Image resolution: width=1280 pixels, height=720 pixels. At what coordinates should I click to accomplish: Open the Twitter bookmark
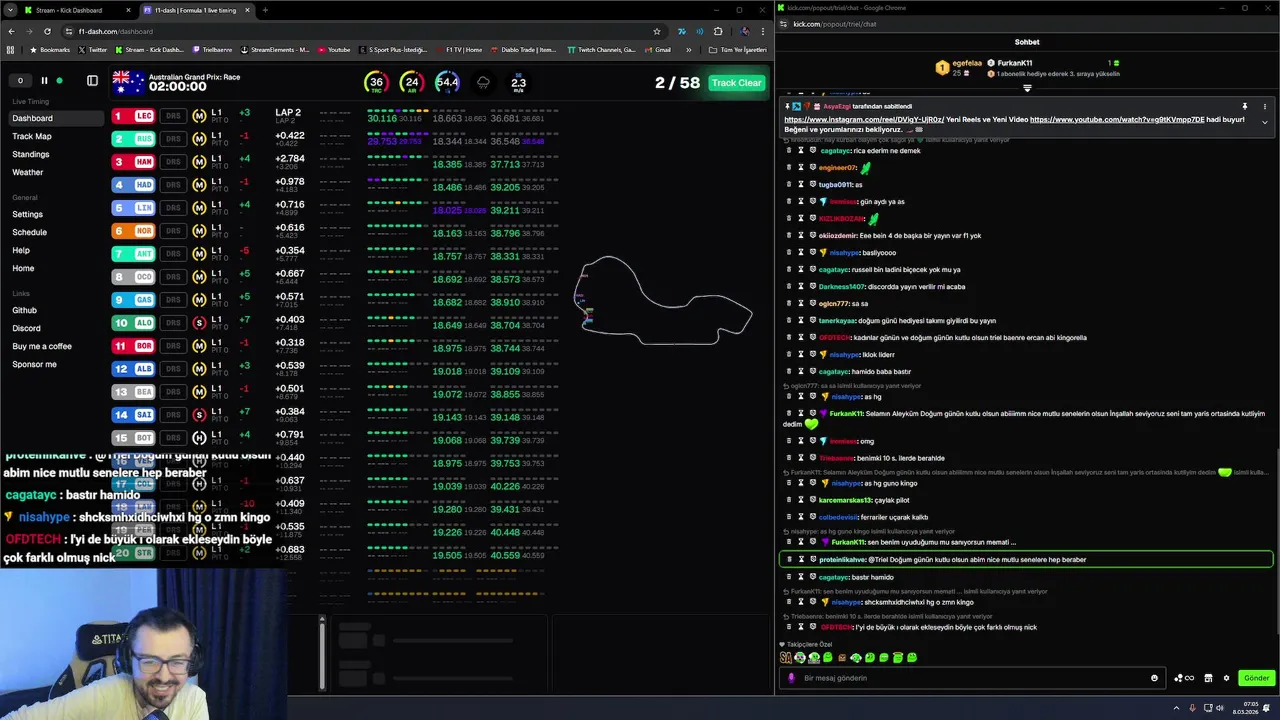[92, 49]
